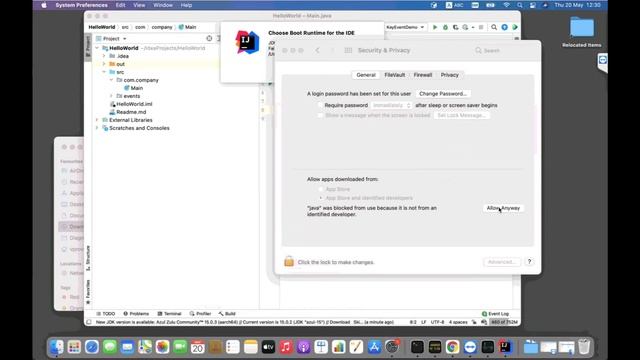Open Spotlight search in menu bar
Screen dimensions: 640x360
pos(520,5)
